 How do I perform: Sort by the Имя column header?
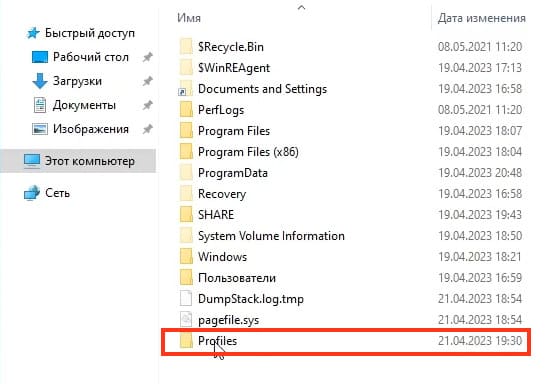tap(189, 18)
